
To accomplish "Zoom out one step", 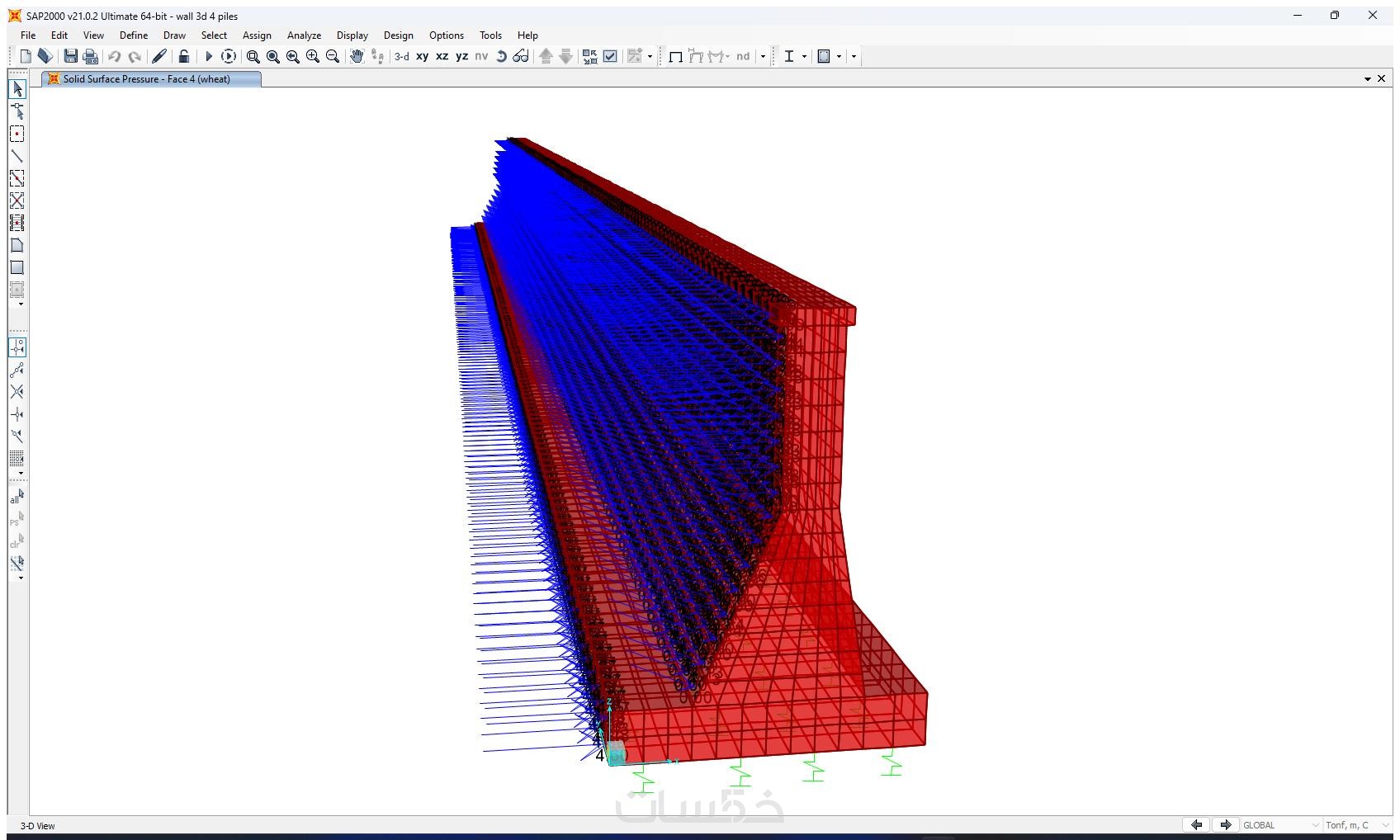I will 333,56.
